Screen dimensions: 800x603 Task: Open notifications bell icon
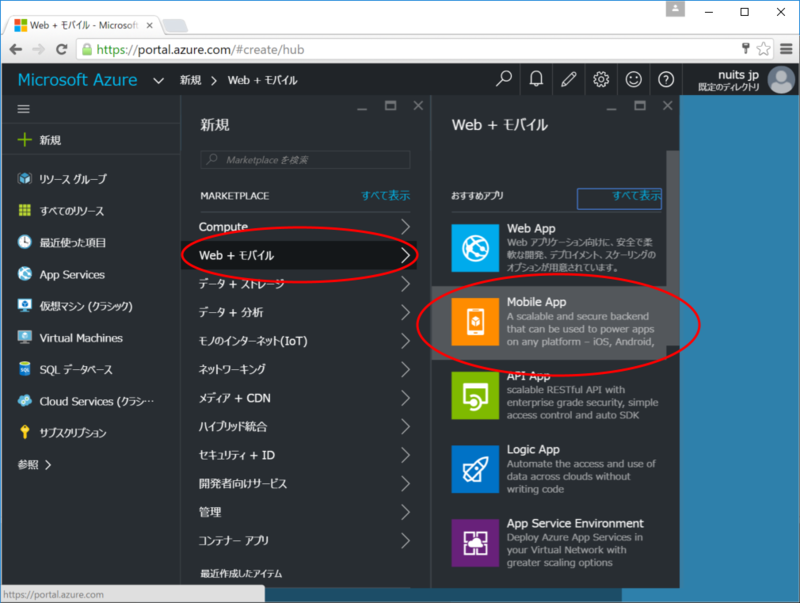[x=536, y=79]
